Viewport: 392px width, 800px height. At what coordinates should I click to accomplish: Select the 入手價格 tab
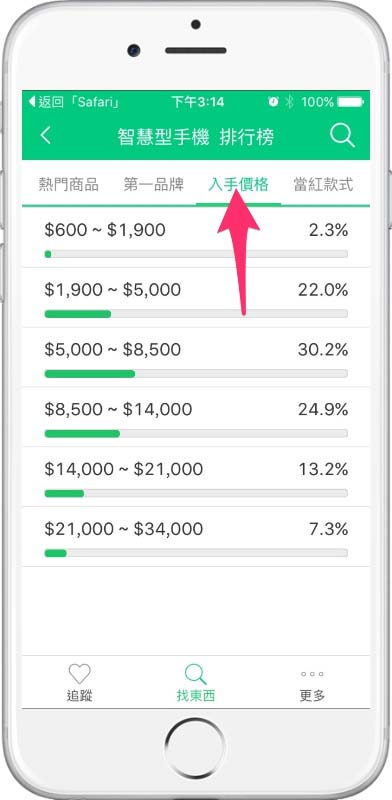(238, 184)
